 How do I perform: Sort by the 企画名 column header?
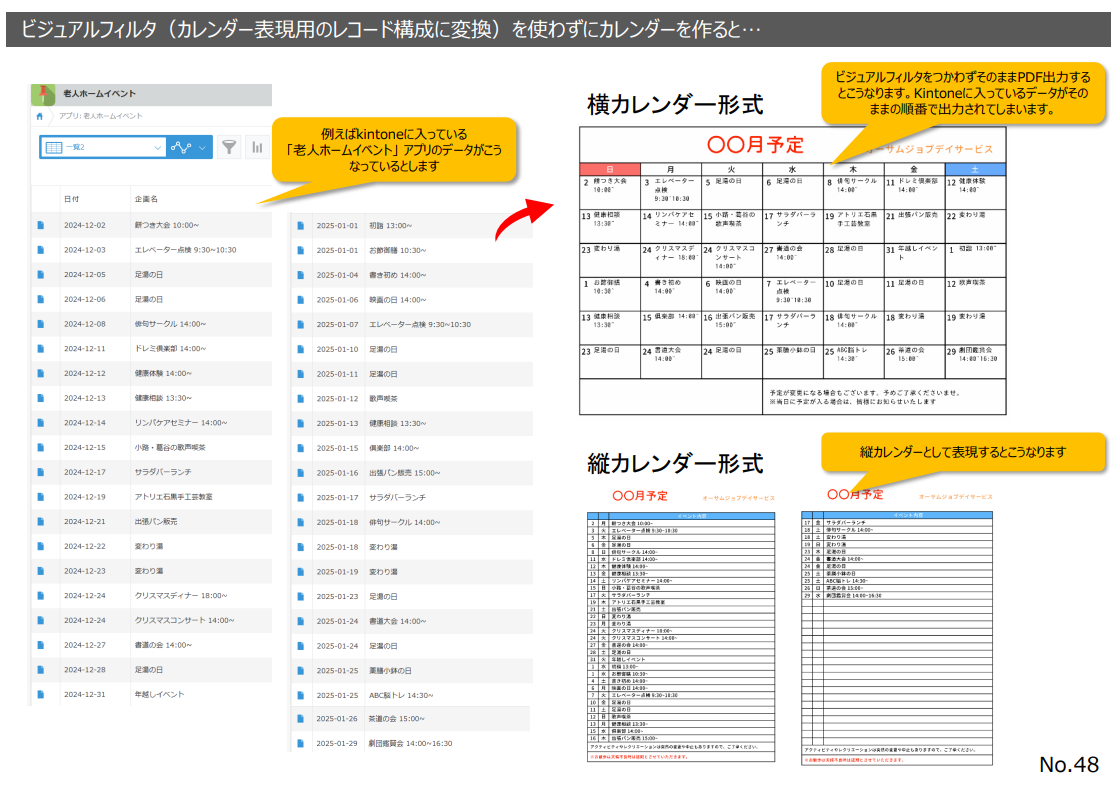[146, 198]
